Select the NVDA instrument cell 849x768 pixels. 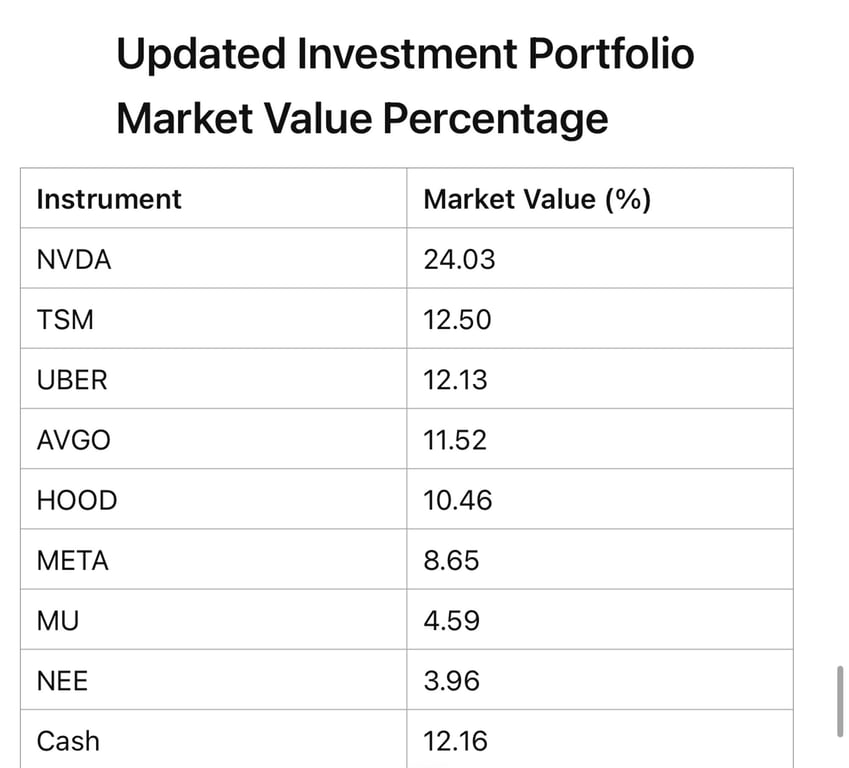tap(74, 260)
